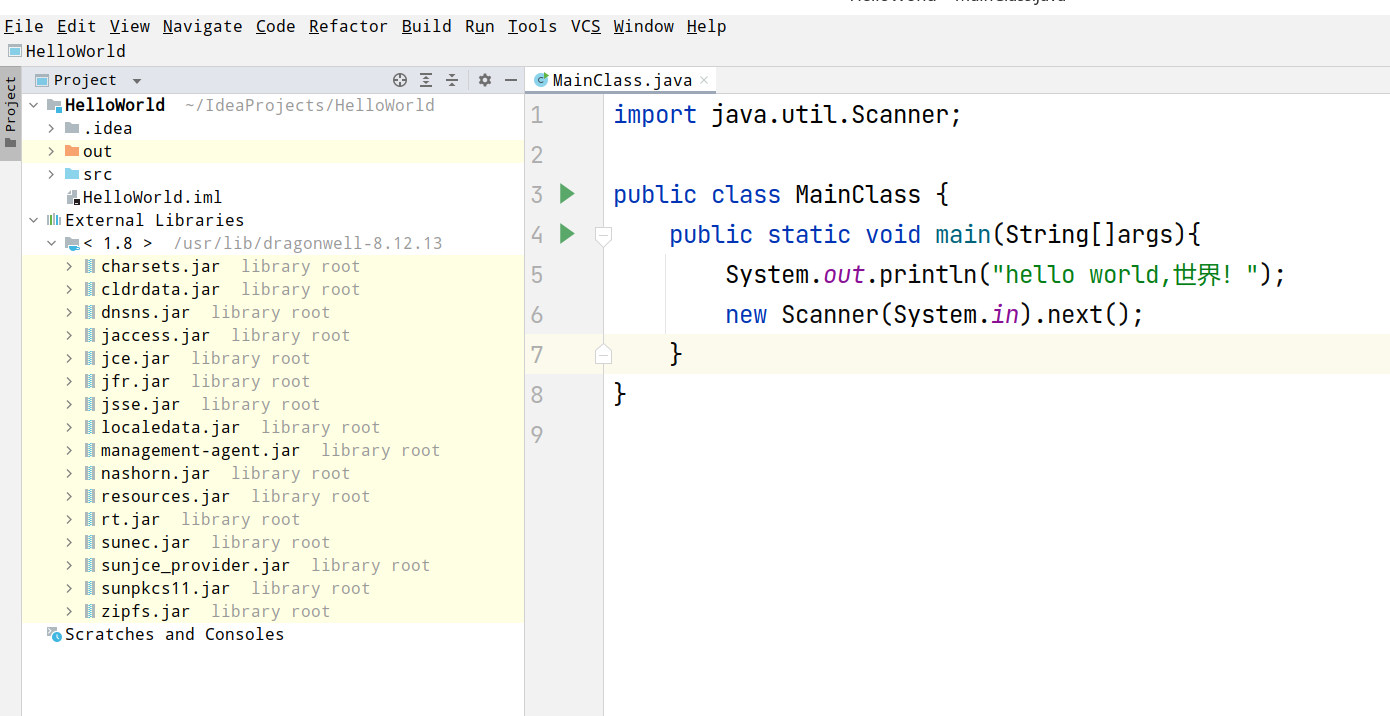This screenshot has height=716, width=1390.
Task: Expand sunjce_provider.jar library
Action: coord(69,565)
